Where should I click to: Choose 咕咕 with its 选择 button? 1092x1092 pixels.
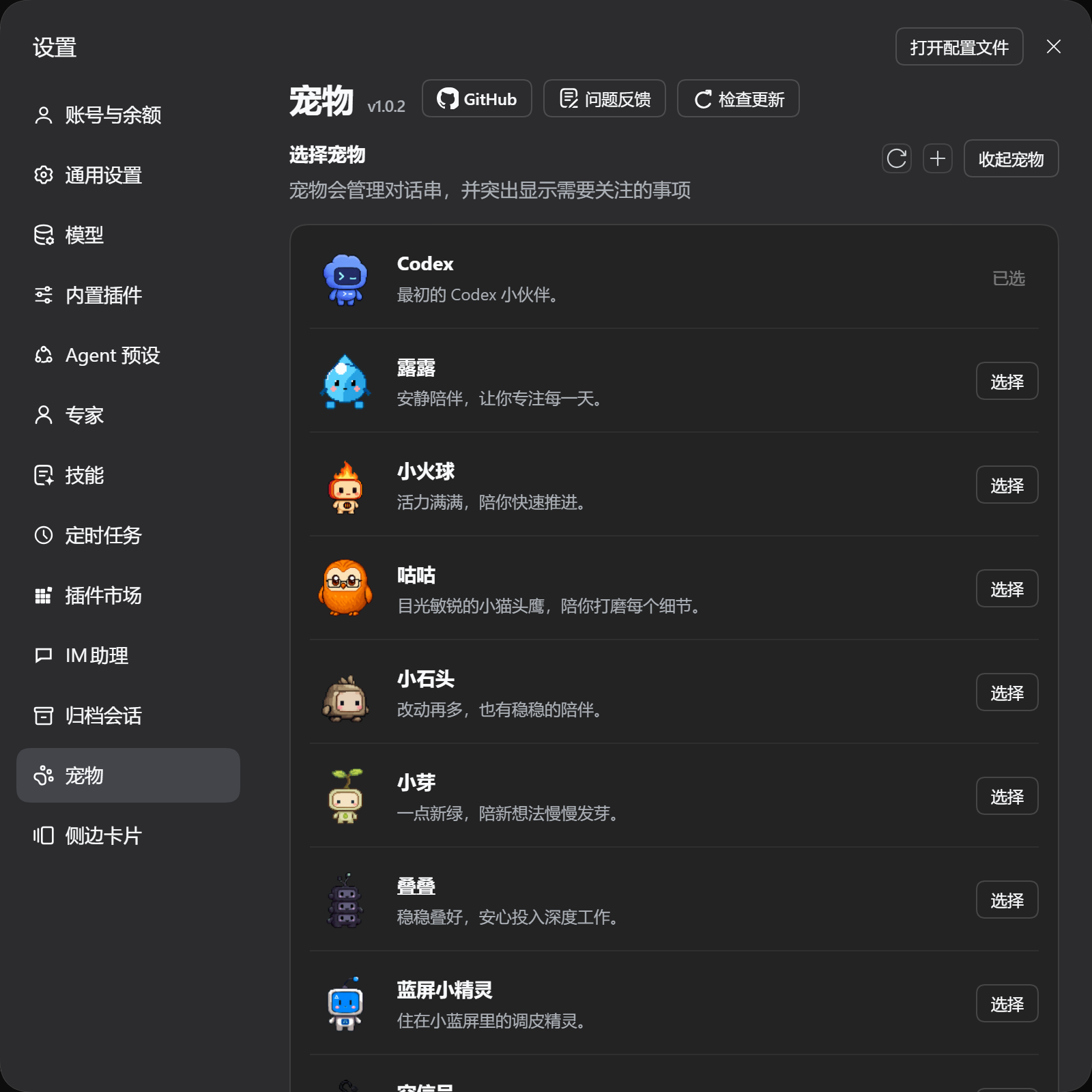[1007, 588]
